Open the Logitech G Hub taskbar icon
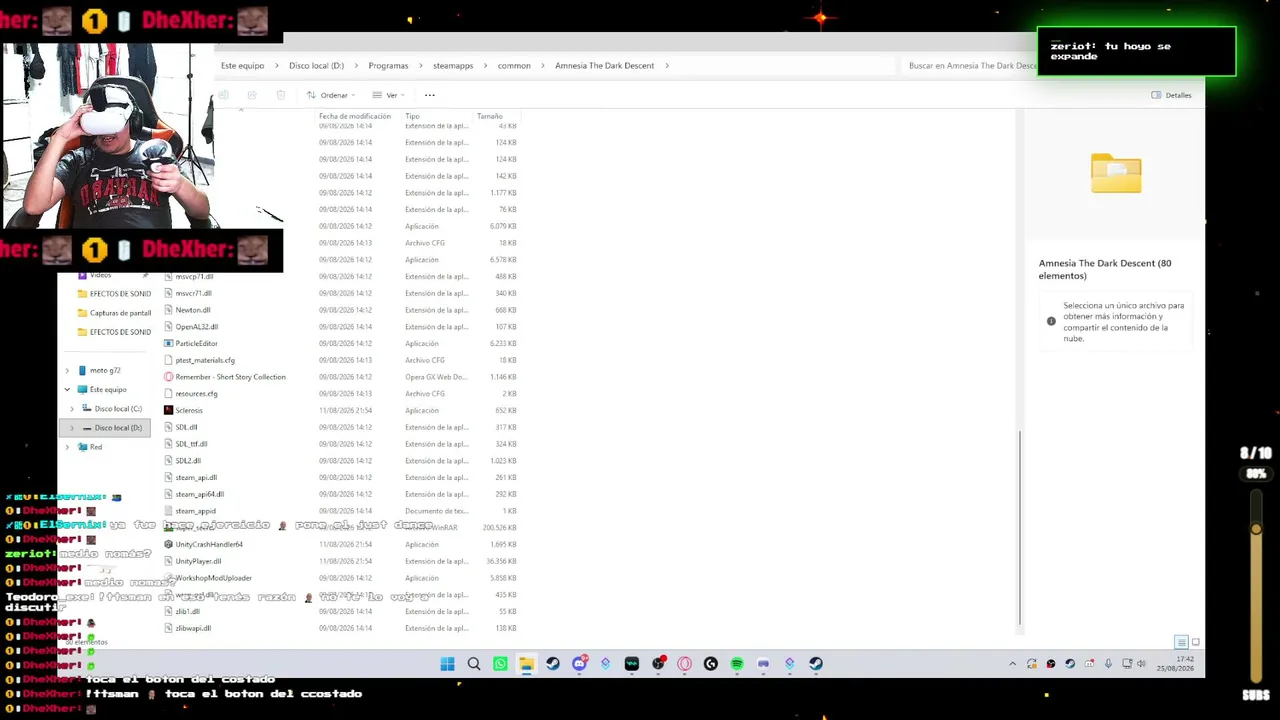 click(x=711, y=664)
